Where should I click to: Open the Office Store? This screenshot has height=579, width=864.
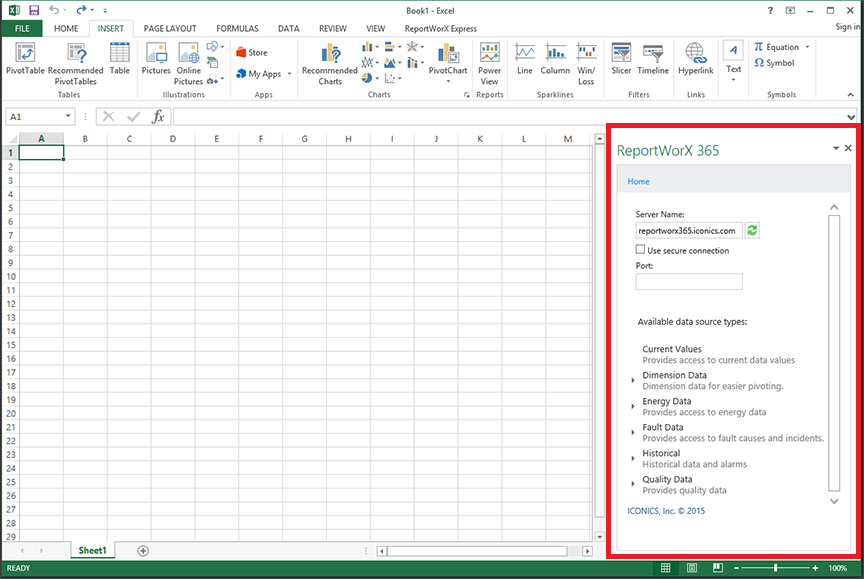point(252,52)
